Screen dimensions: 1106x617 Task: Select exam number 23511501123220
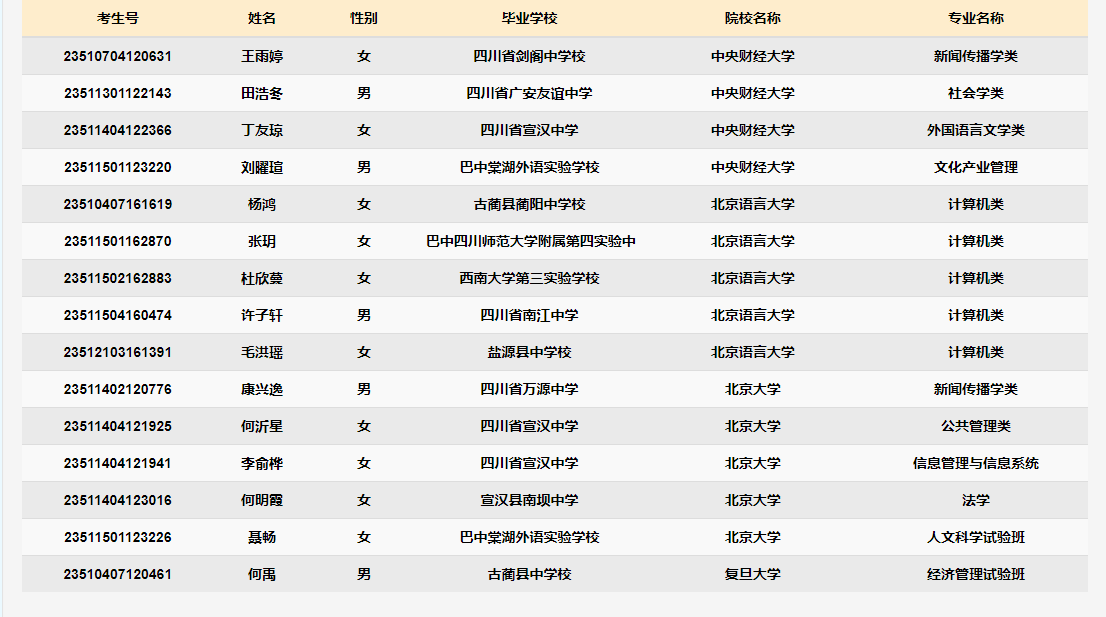point(118,167)
